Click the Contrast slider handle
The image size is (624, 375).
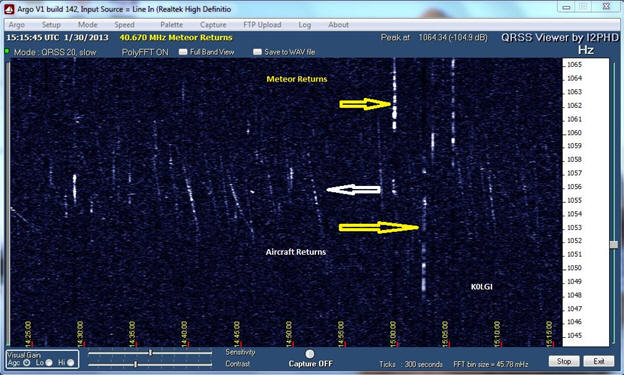136,364
